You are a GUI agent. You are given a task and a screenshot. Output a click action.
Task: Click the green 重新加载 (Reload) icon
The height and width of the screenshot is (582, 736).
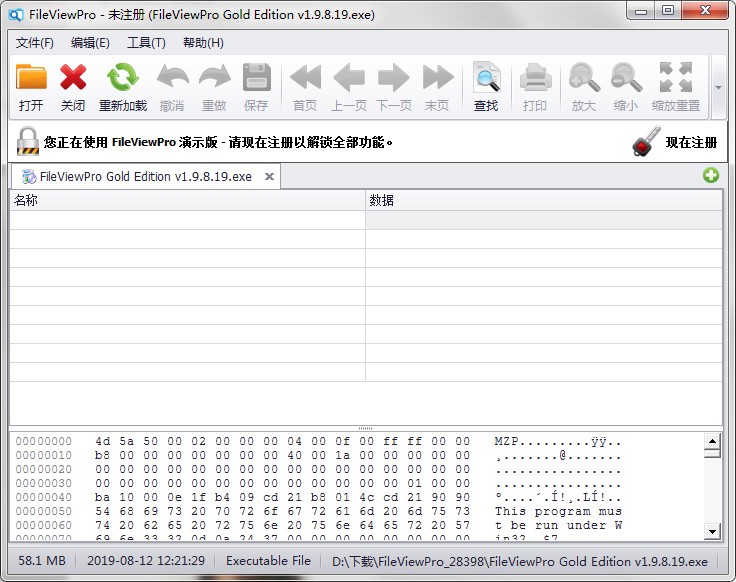[x=123, y=77]
